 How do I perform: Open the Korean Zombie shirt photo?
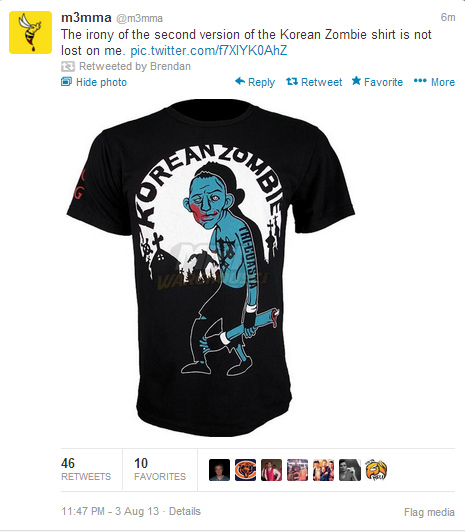210,268
